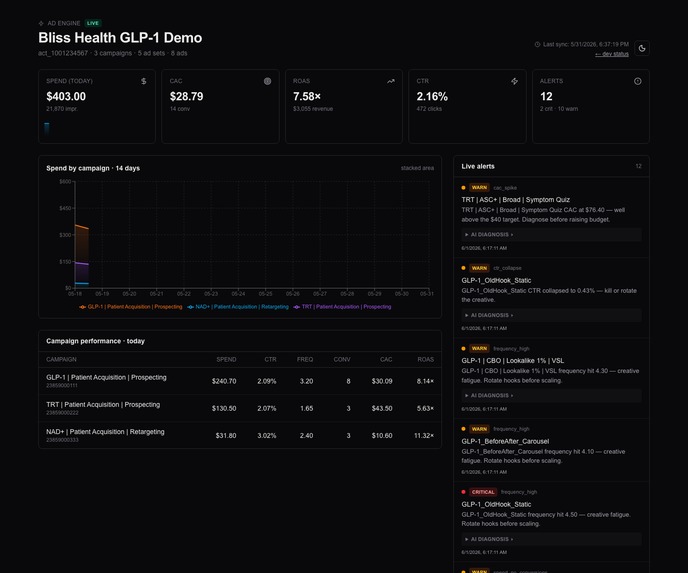This screenshot has height=573, width=688.
Task: Click the CRITICAL badge on frequency_high alert
Action: [x=483, y=492]
